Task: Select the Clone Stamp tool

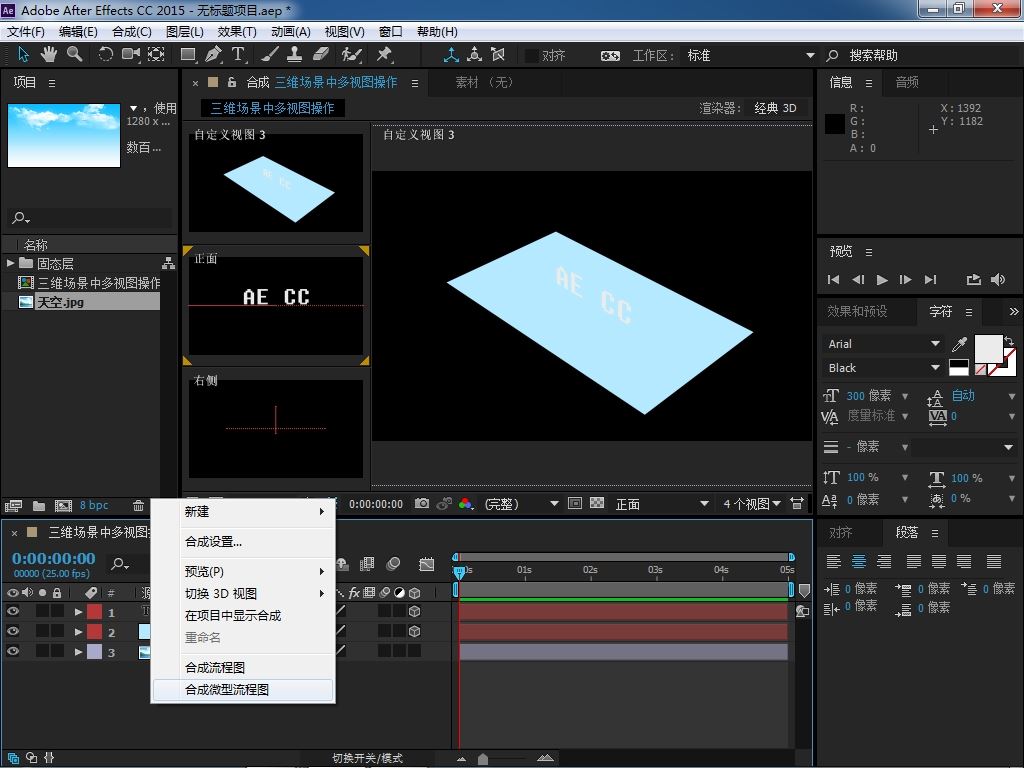Action: click(x=295, y=55)
